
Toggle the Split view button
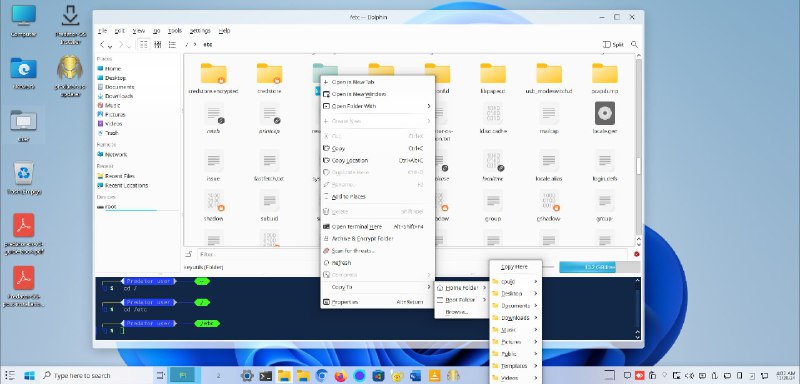[613, 44]
